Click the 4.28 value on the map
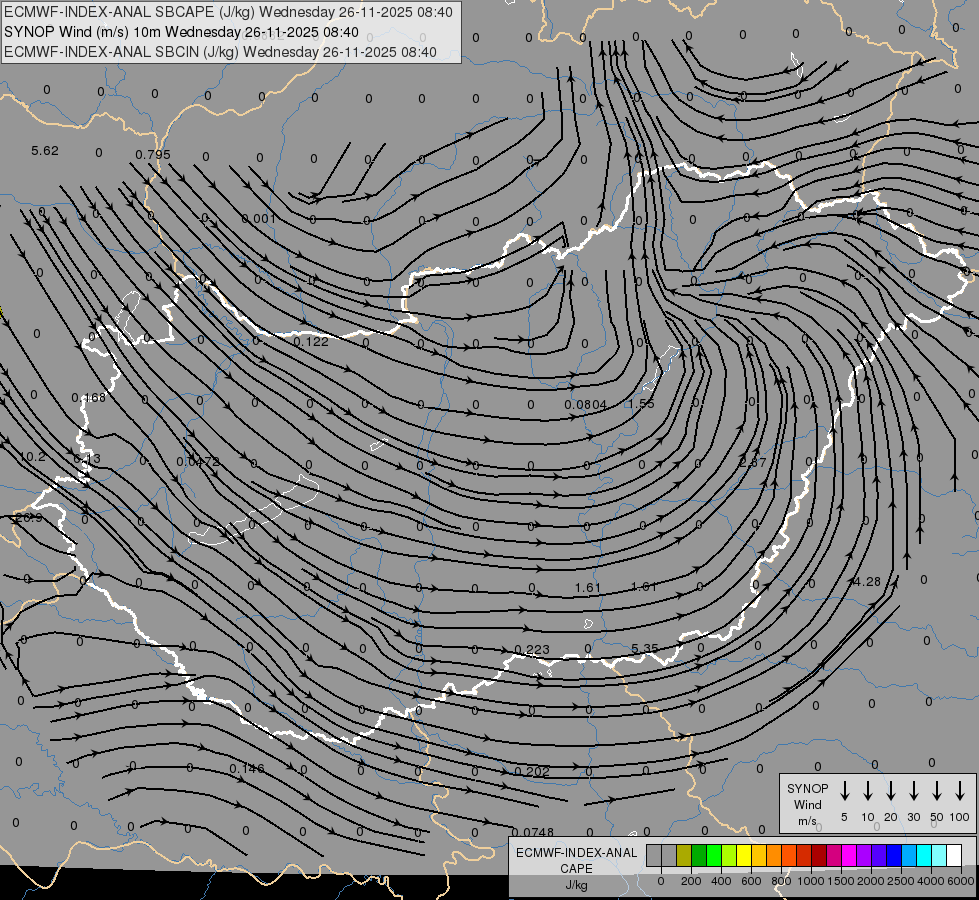 pyautogui.click(x=867, y=581)
